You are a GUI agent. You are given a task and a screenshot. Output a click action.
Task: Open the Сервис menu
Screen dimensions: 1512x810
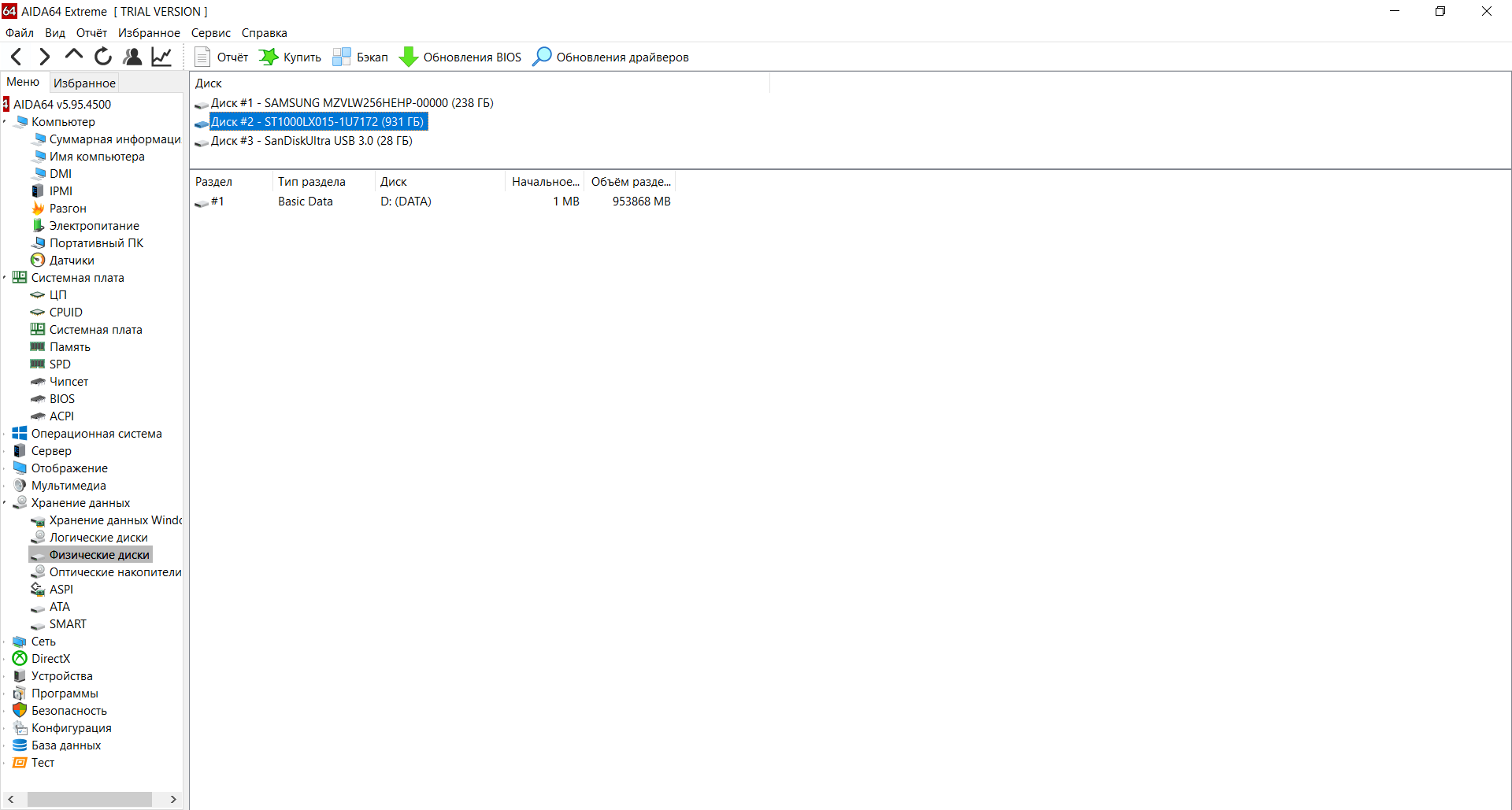click(211, 33)
